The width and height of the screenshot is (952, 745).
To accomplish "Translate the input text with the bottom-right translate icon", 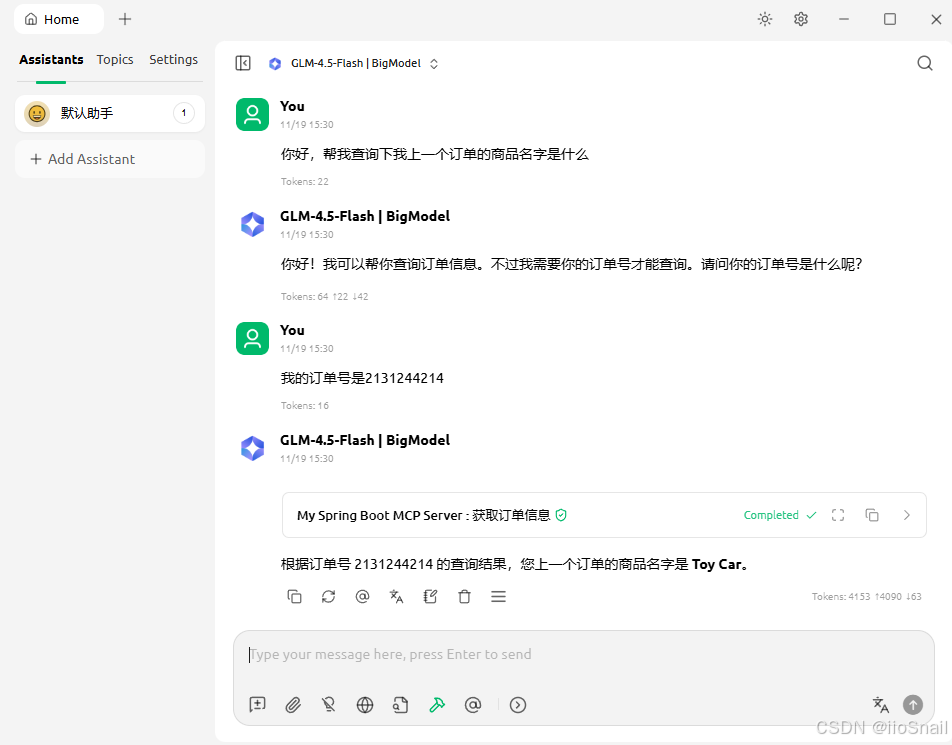I will (880, 704).
